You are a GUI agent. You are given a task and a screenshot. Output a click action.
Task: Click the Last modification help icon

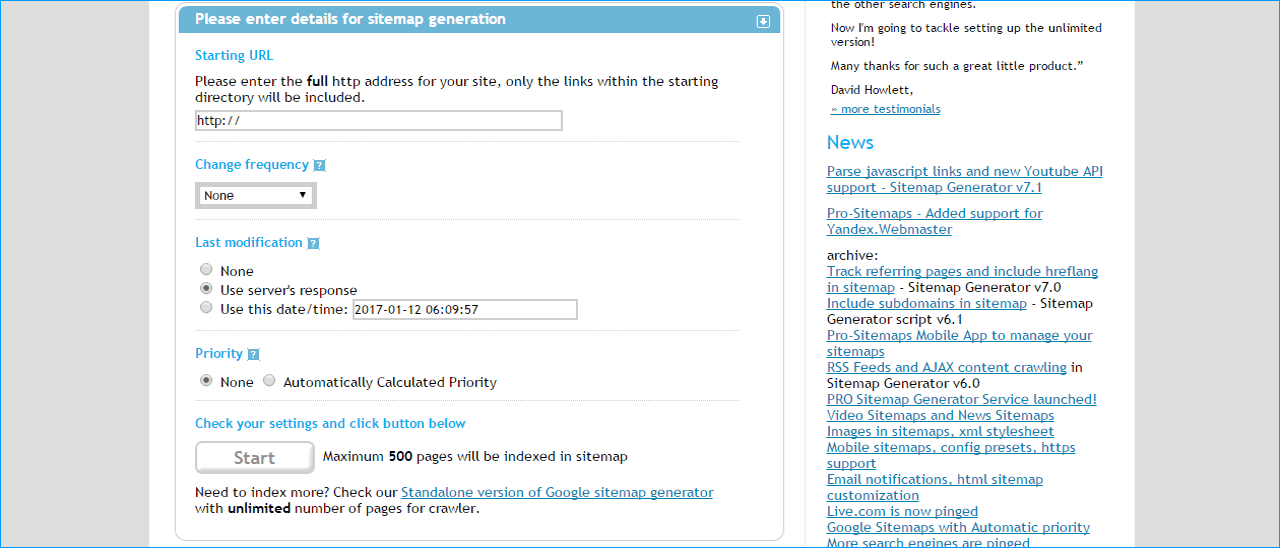click(313, 243)
